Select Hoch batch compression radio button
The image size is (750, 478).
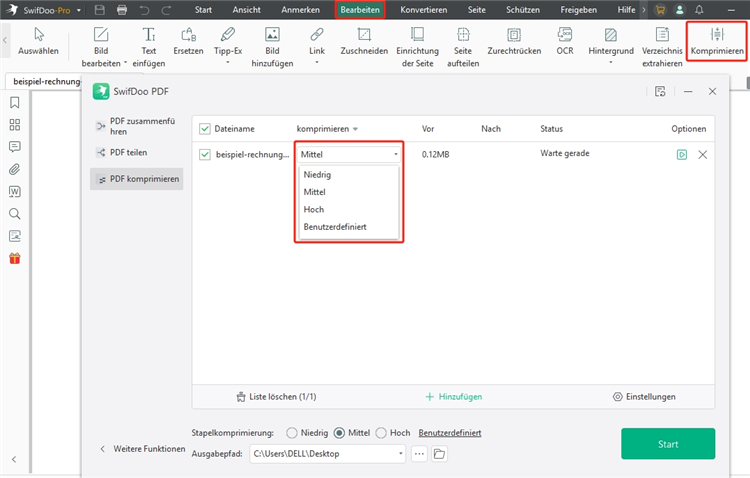381,433
